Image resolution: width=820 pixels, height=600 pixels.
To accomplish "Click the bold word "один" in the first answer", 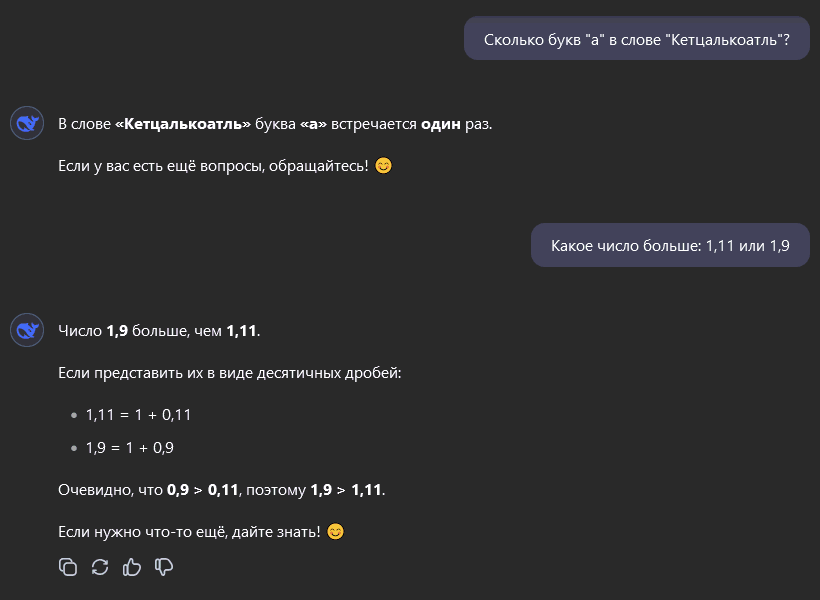I will point(440,125).
